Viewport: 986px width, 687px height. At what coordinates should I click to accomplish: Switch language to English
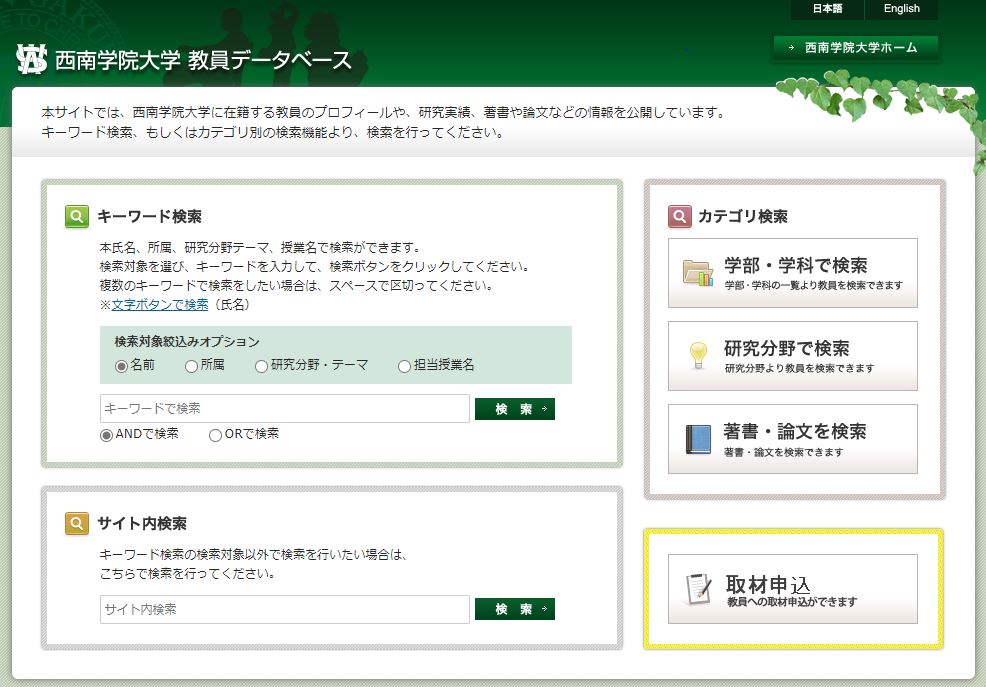point(901,9)
